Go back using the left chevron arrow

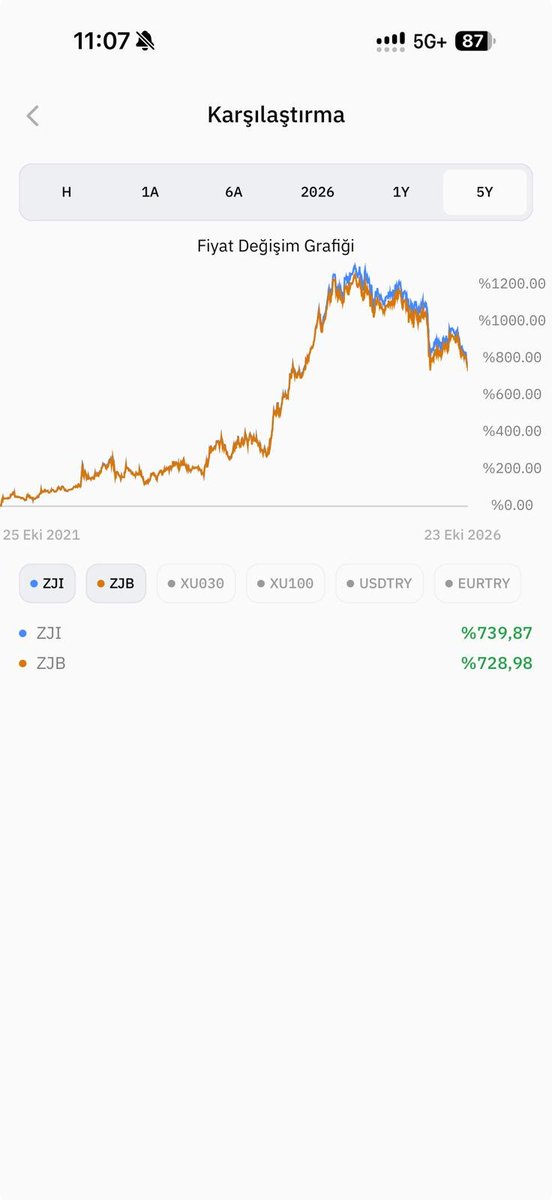[x=32, y=115]
